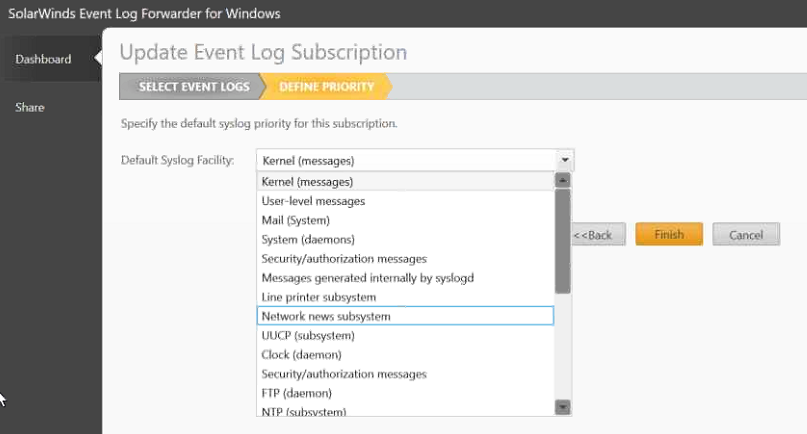This screenshot has height=434, width=807.
Task: Choose System (daemons) facility
Action: click(x=406, y=239)
